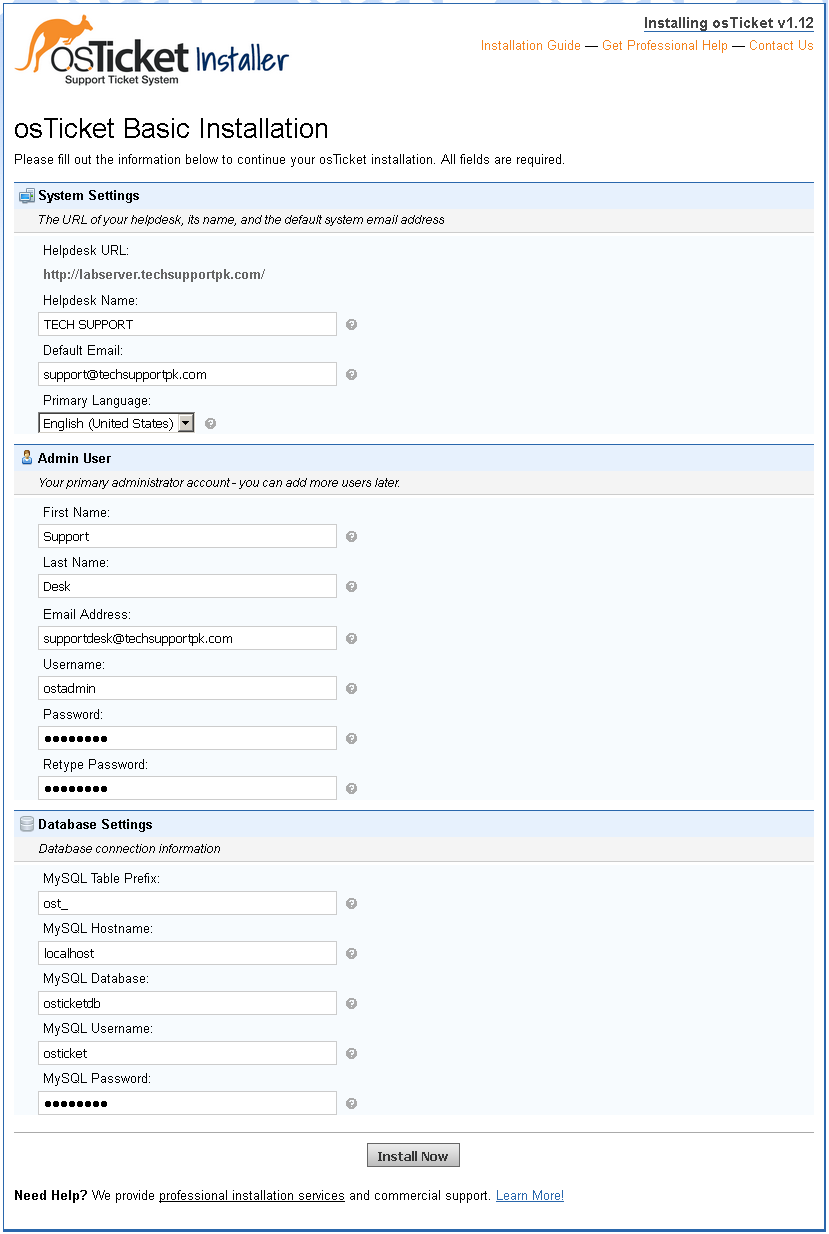Focus the Helpdesk Name text field
The width and height of the screenshot is (829, 1234).
(x=188, y=325)
